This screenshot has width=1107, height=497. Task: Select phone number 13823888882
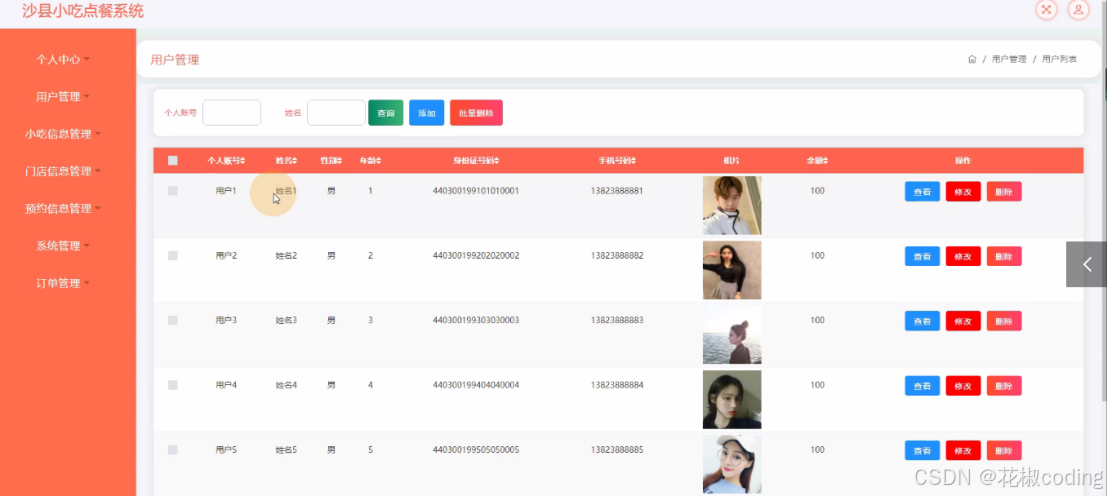(x=617, y=256)
